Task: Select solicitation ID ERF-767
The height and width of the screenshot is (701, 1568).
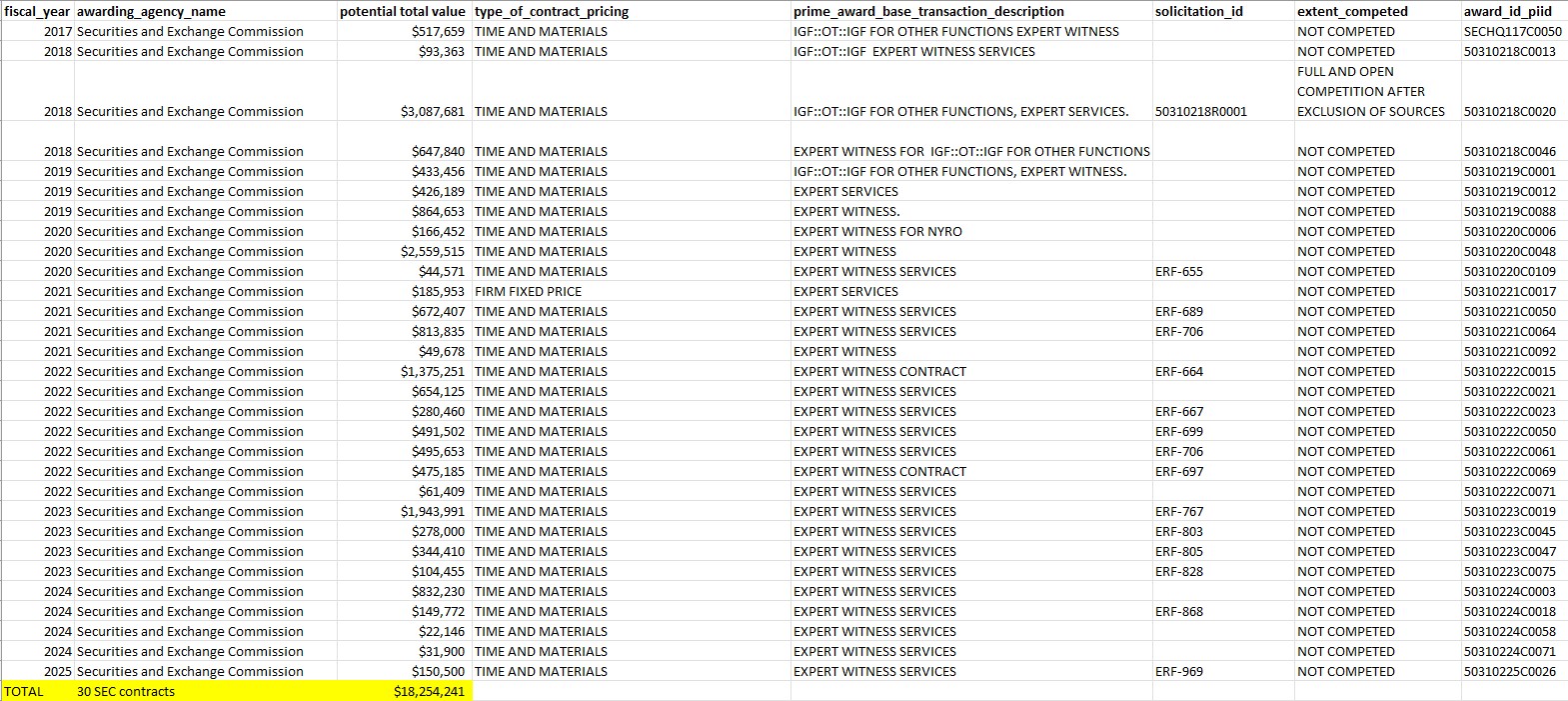Action: click(1223, 511)
